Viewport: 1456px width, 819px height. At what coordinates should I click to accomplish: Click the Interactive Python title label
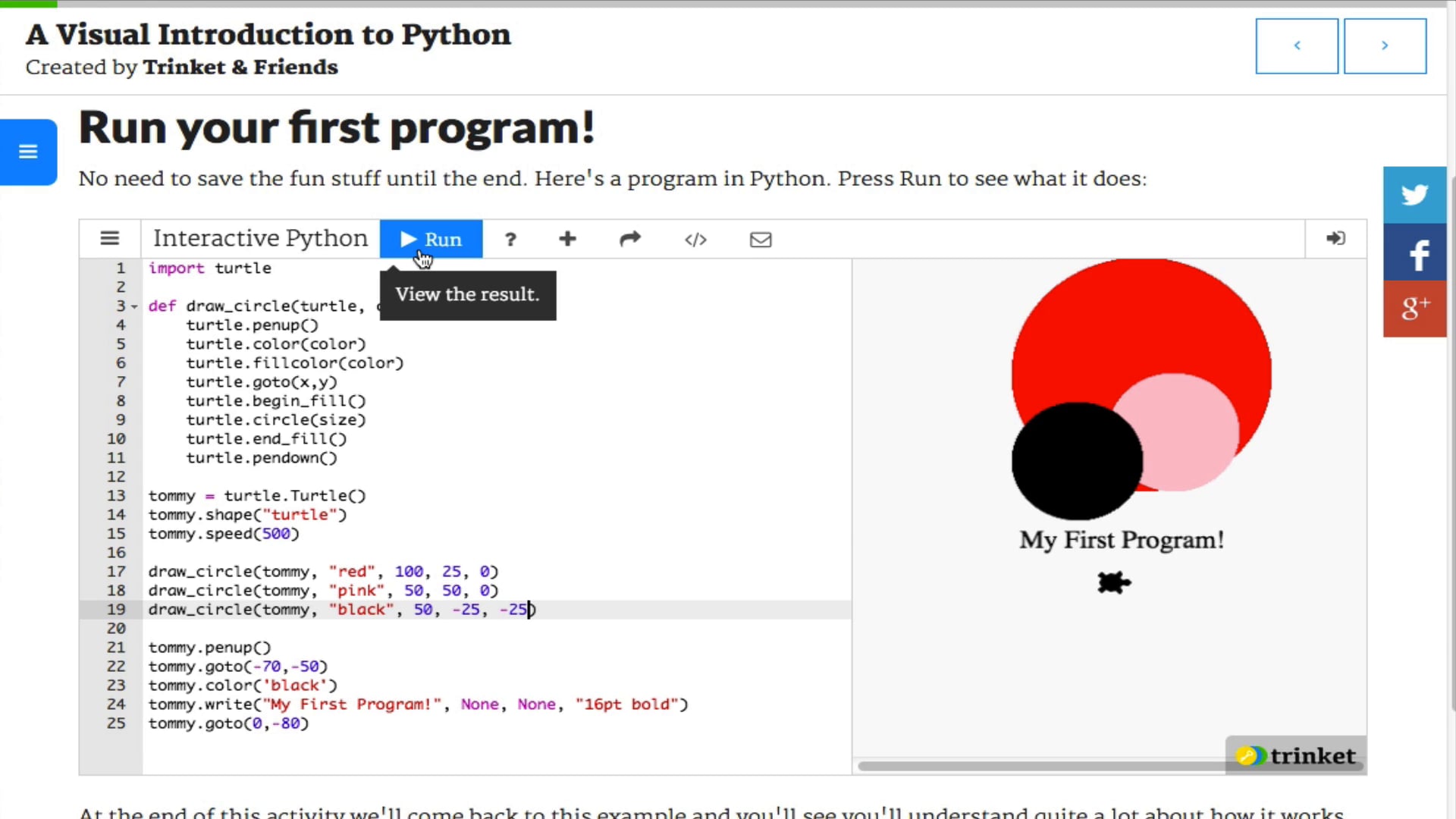click(259, 238)
